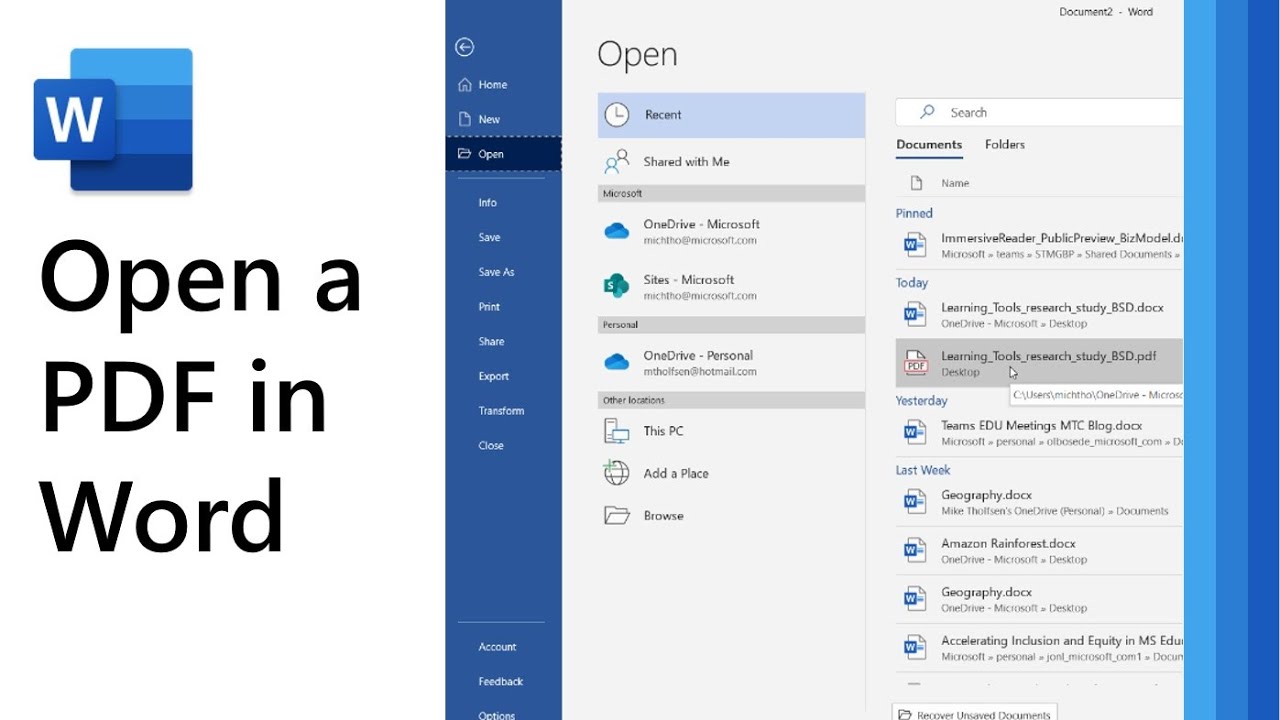Select mtholfsen@hotmail.com under OneDrive - Personal

(700, 372)
